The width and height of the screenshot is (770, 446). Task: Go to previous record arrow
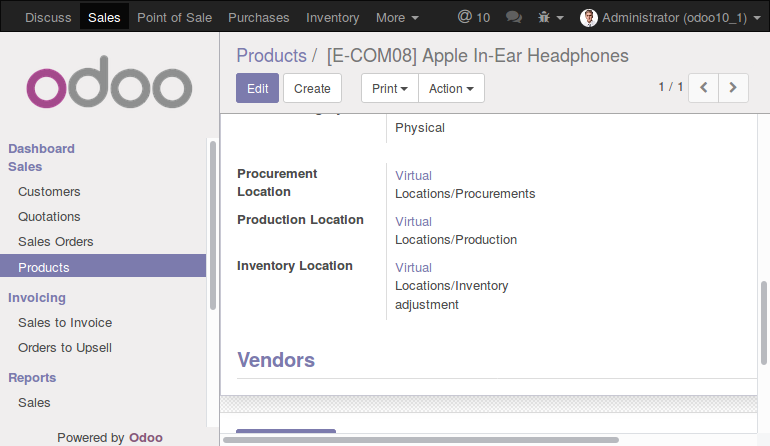pos(703,88)
